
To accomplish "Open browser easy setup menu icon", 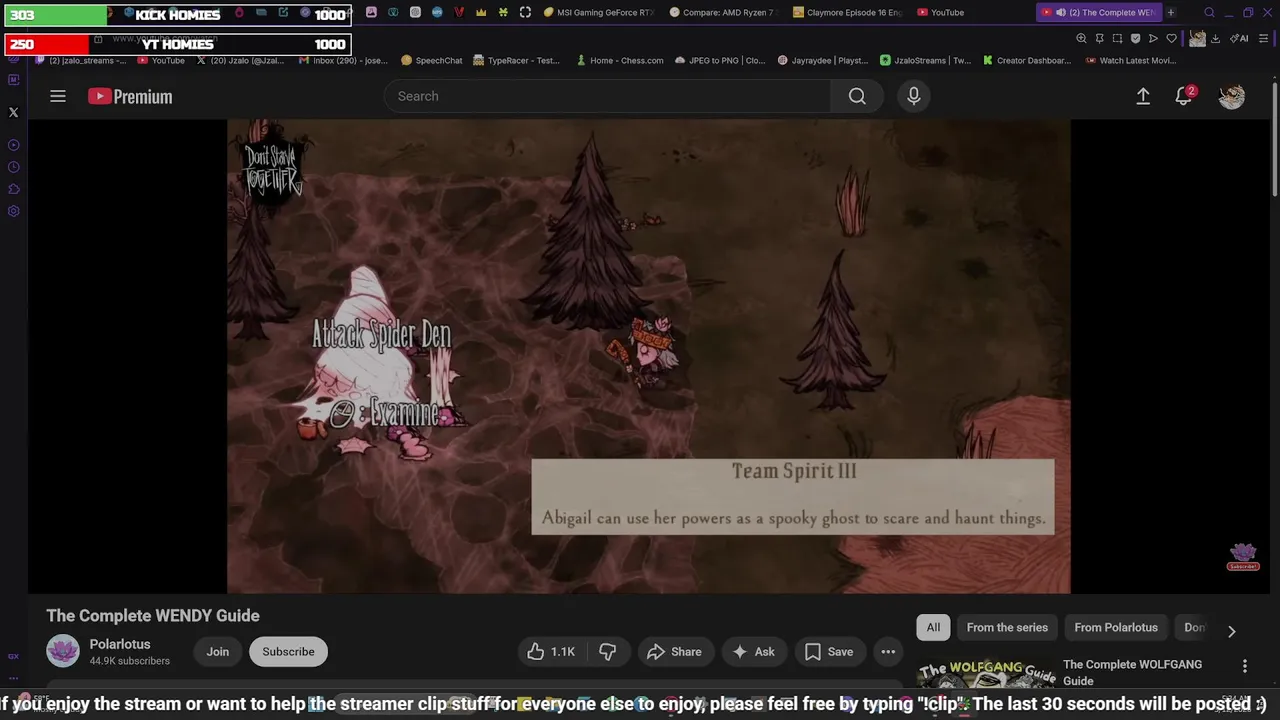I will point(1263,38).
